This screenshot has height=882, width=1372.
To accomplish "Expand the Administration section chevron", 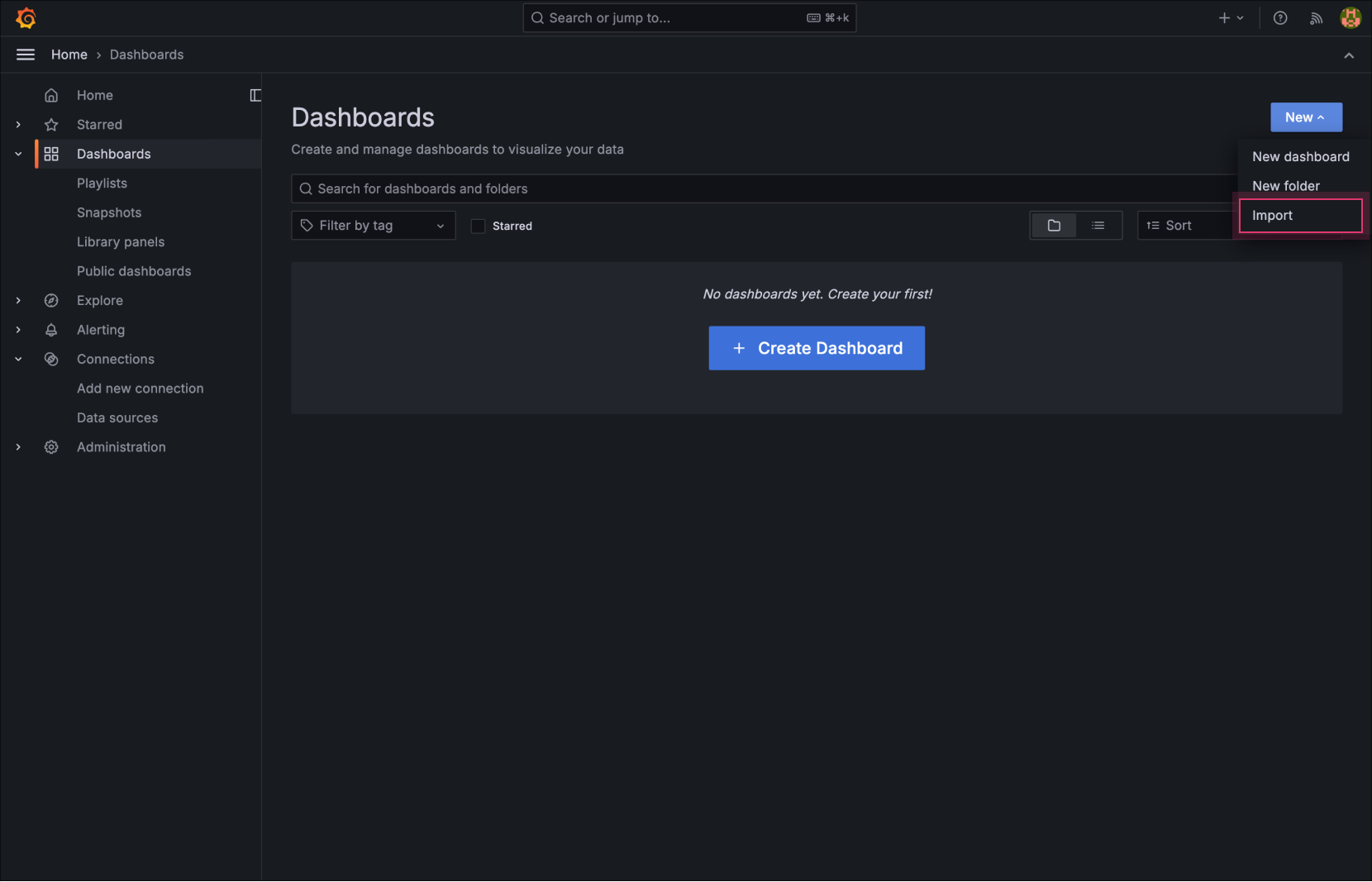I will pyautogui.click(x=18, y=447).
